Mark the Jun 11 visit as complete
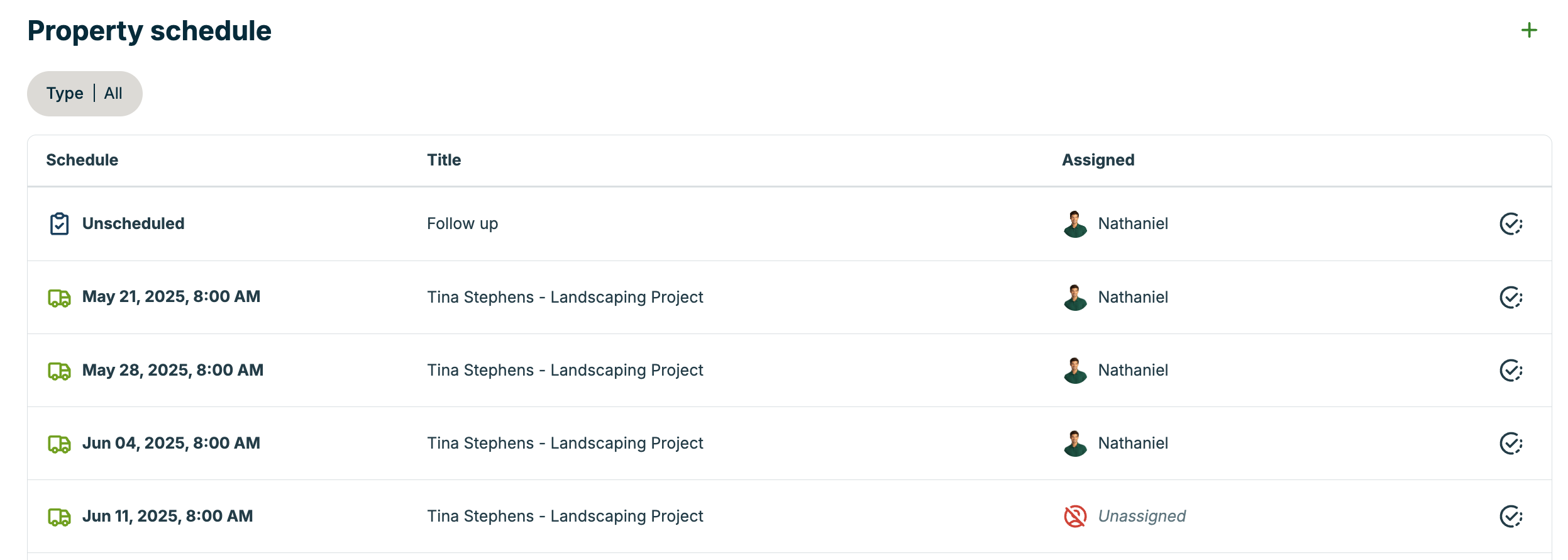1568x560 pixels. [x=1510, y=515]
